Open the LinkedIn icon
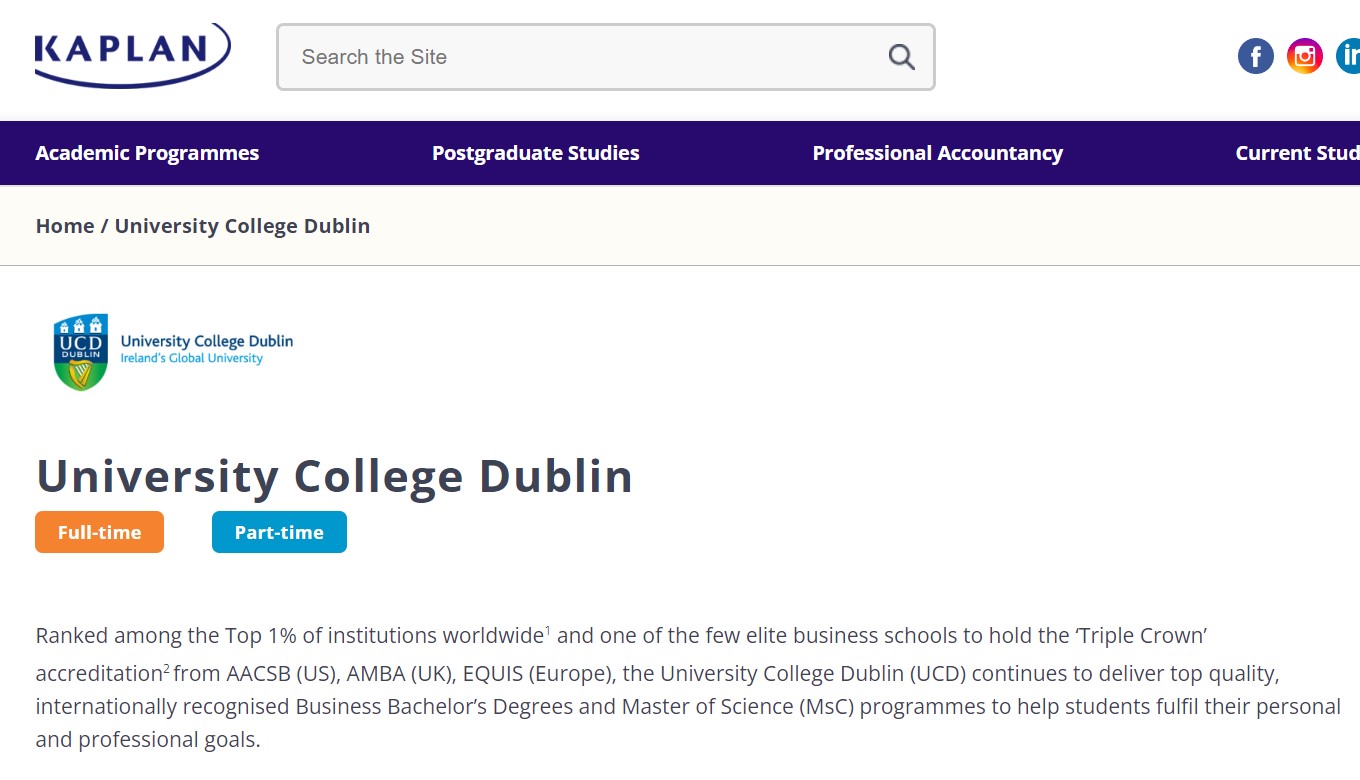 click(x=1348, y=56)
